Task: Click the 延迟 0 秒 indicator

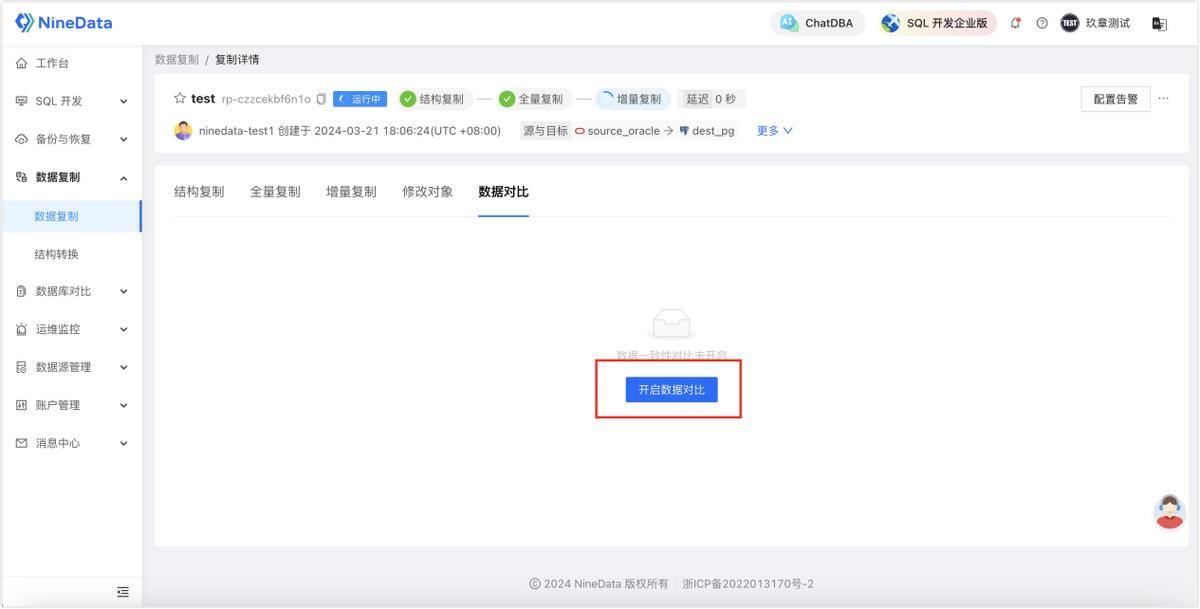Action: pos(712,99)
